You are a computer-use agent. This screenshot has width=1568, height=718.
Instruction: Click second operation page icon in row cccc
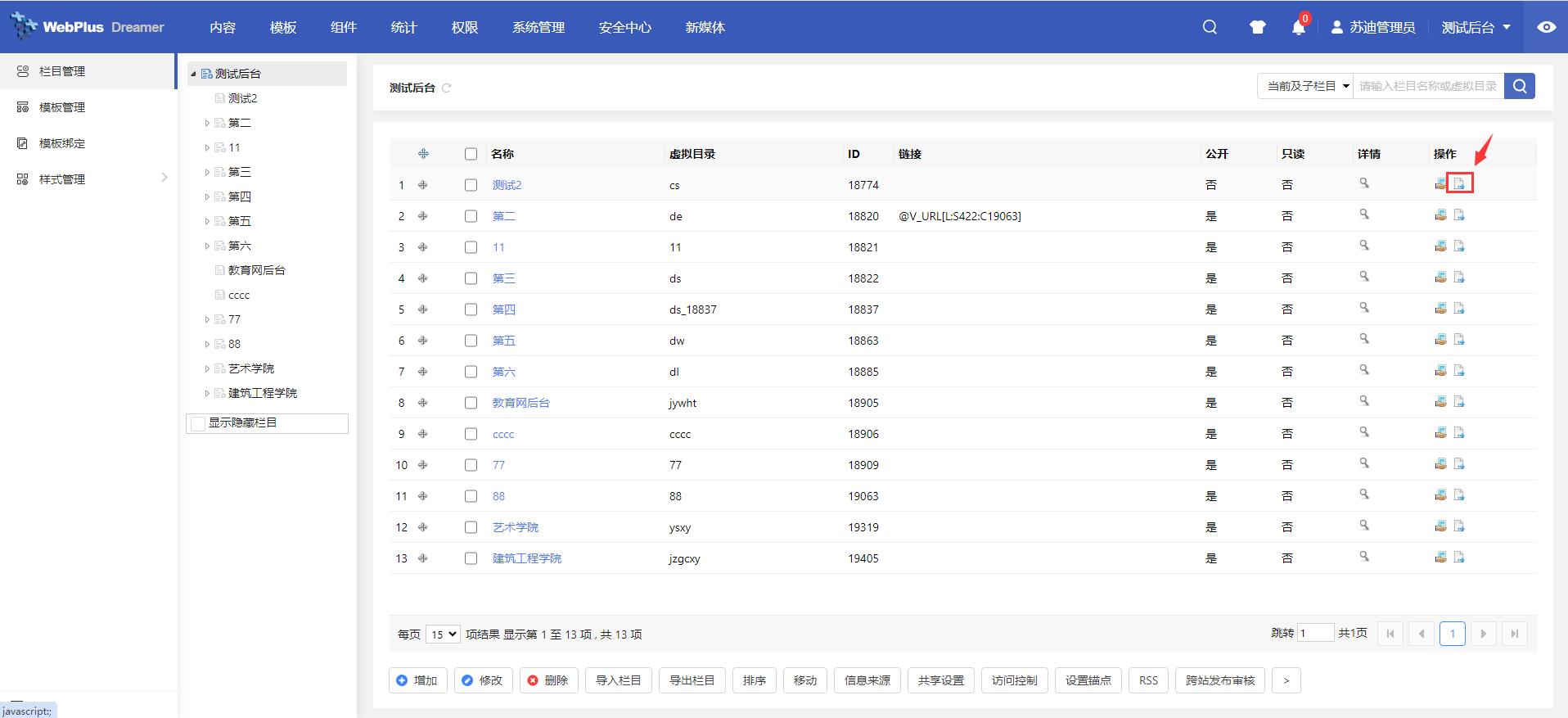1459,432
